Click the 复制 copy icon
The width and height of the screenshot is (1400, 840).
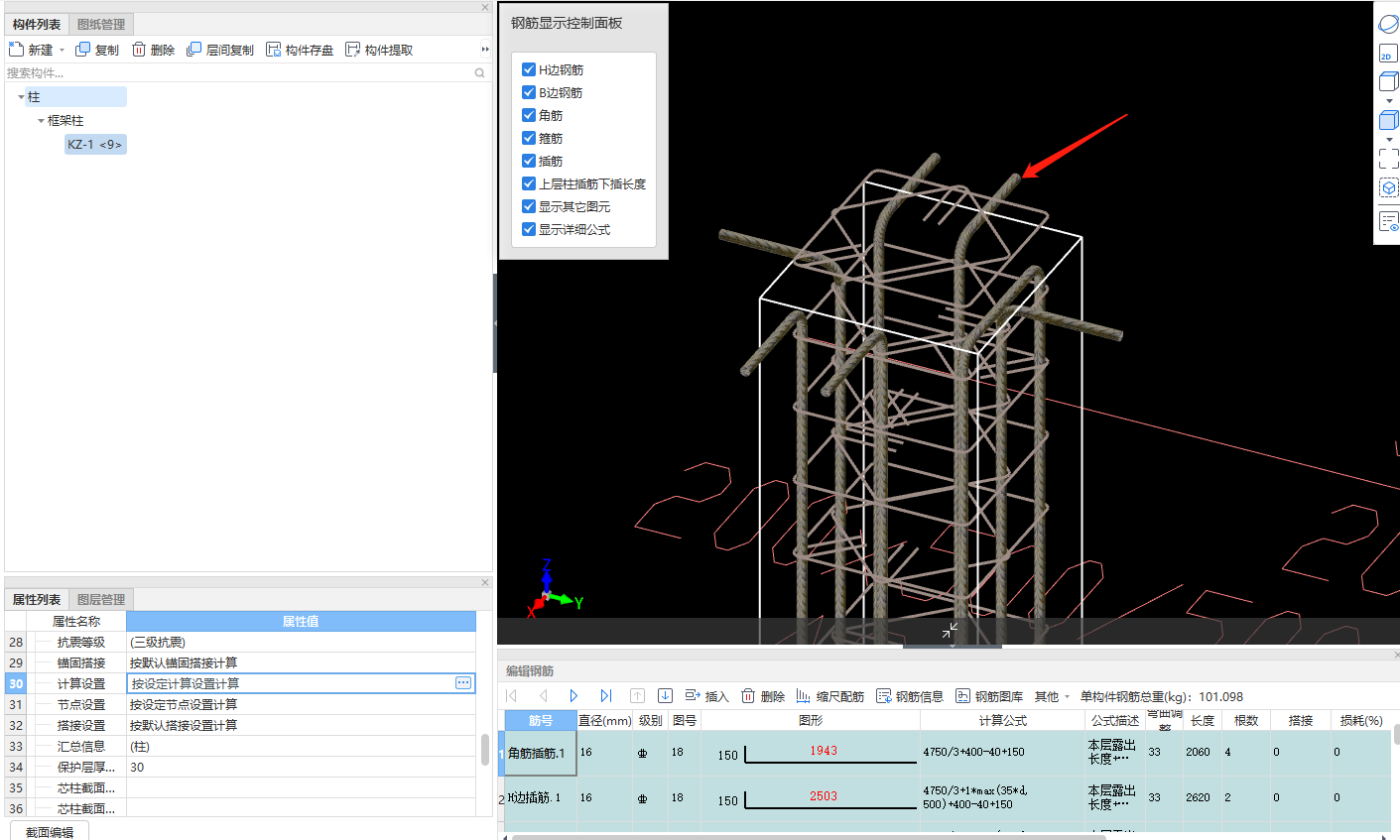coord(83,50)
